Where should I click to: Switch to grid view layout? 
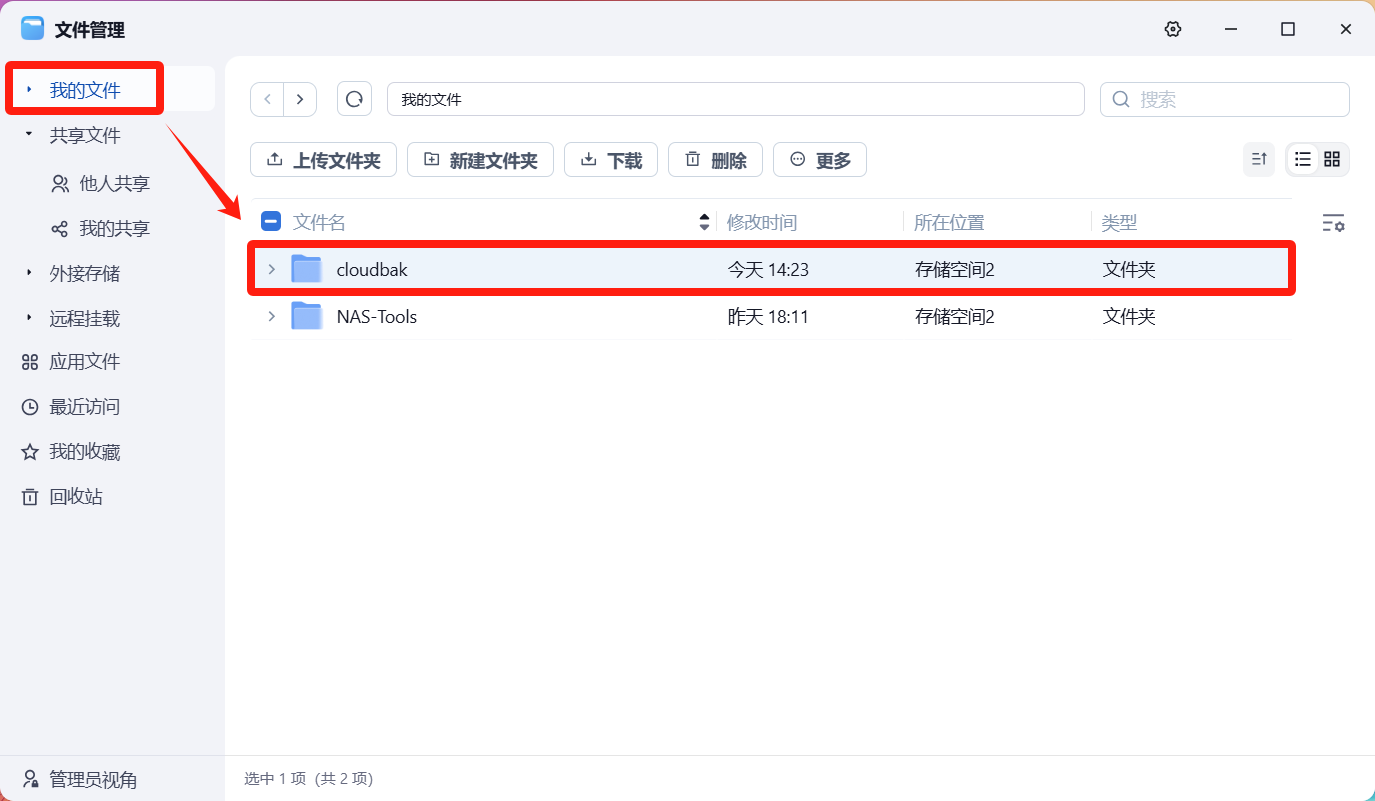tap(1332, 159)
